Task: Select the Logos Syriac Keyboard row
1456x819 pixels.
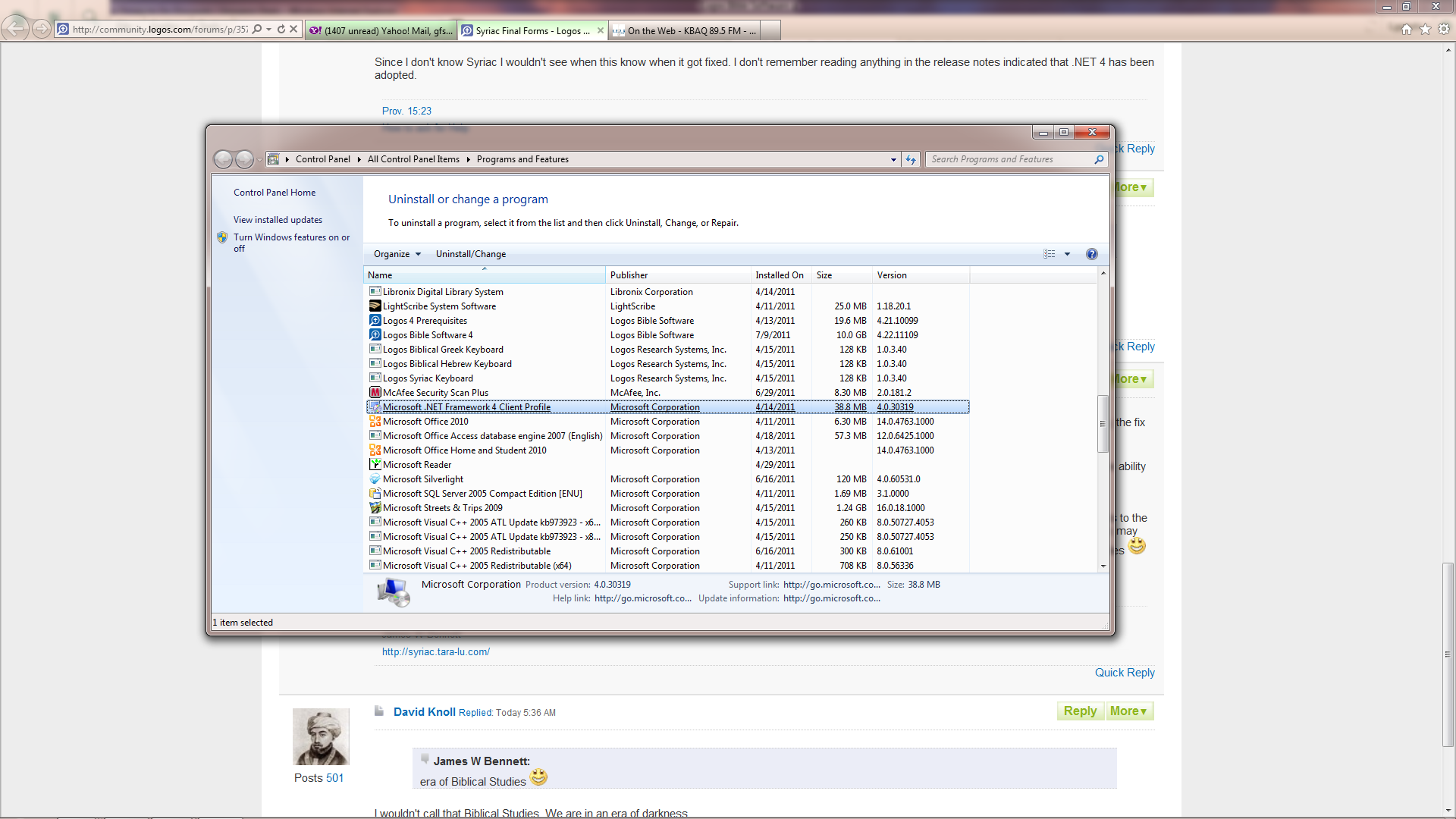Action: point(667,378)
